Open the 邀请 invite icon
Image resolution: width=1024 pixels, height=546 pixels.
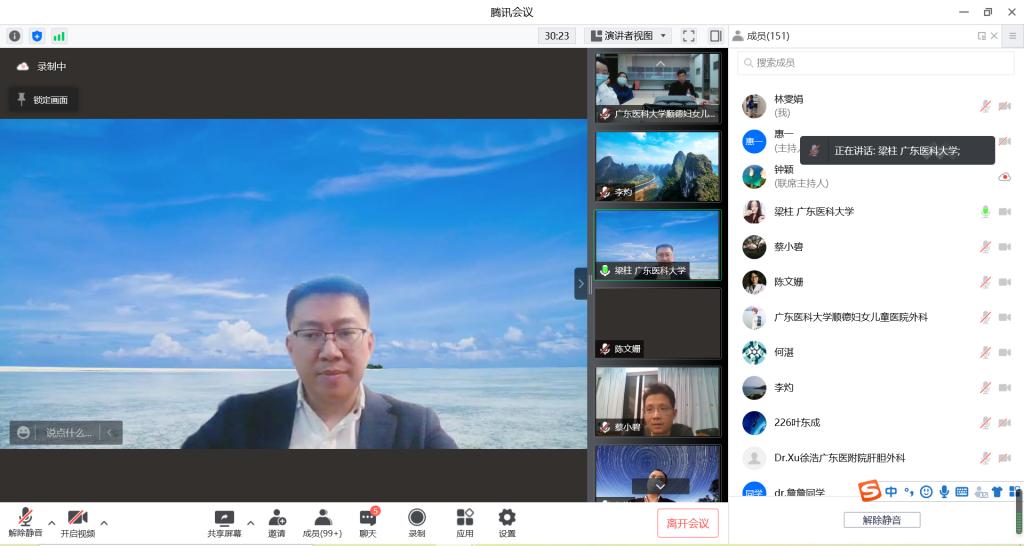(276, 518)
